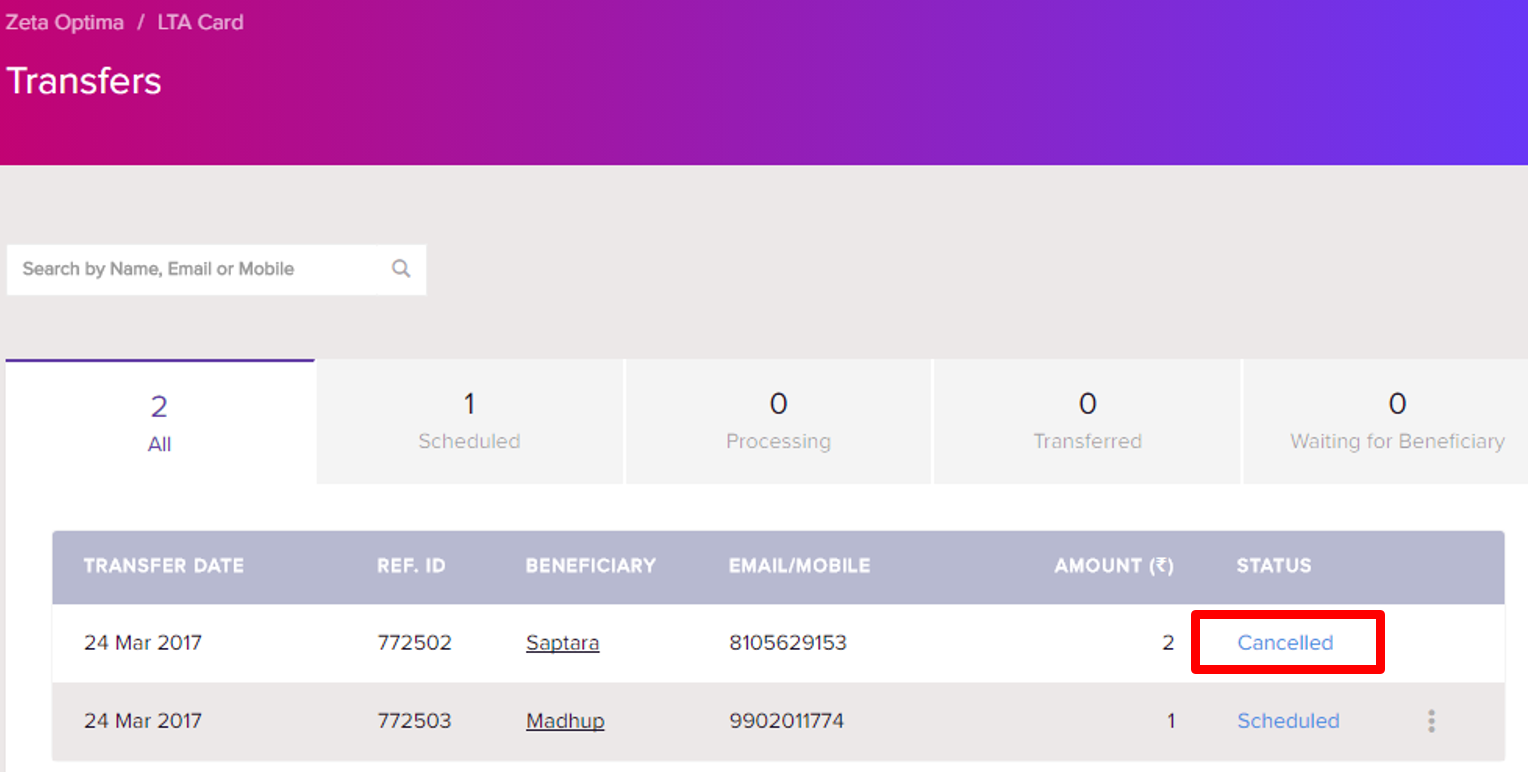Open beneficiary Saptara link
The height and width of the screenshot is (772, 1528).
coord(563,643)
